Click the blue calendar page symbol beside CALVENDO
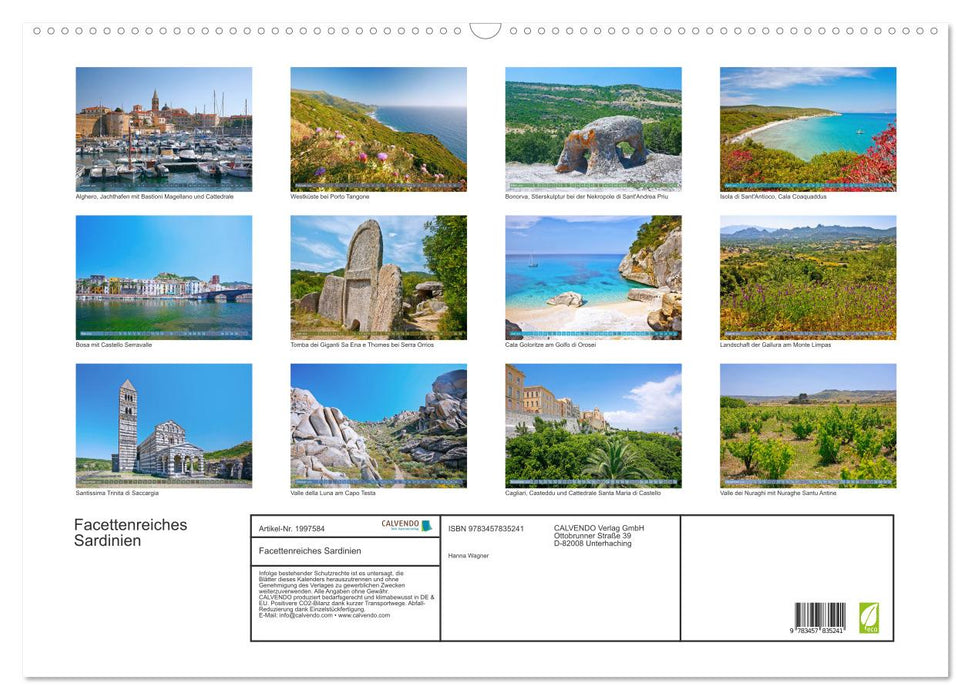This screenshot has width=971, height=700. coord(427,524)
